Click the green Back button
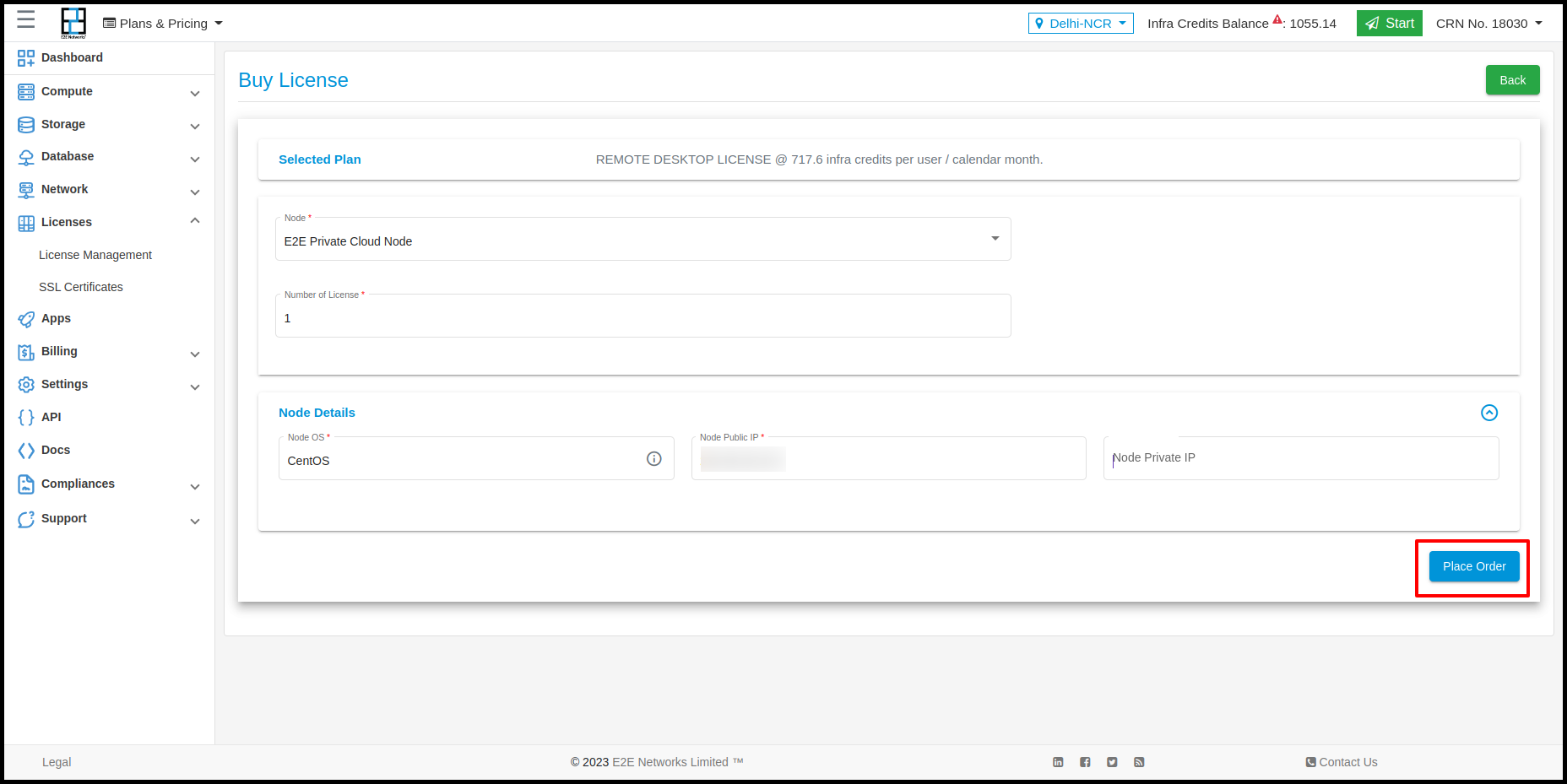This screenshot has width=1567, height=784. click(1512, 80)
